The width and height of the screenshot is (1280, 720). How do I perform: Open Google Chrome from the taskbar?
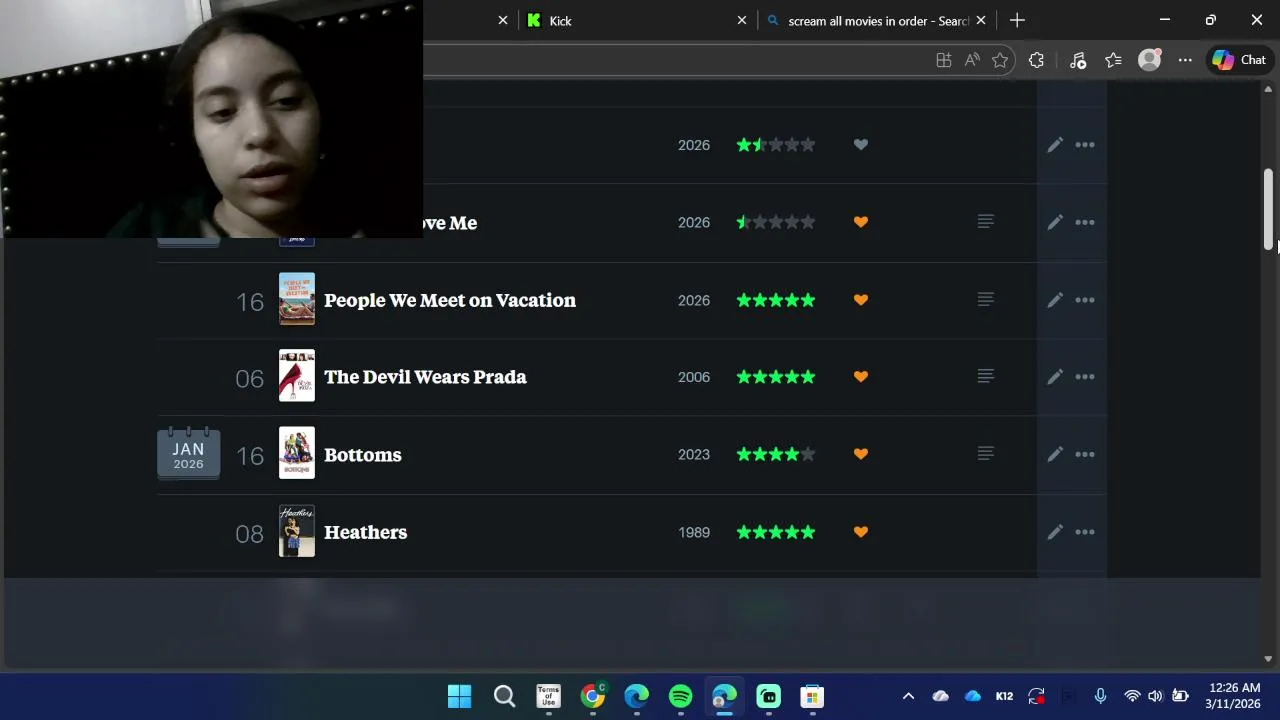point(593,696)
